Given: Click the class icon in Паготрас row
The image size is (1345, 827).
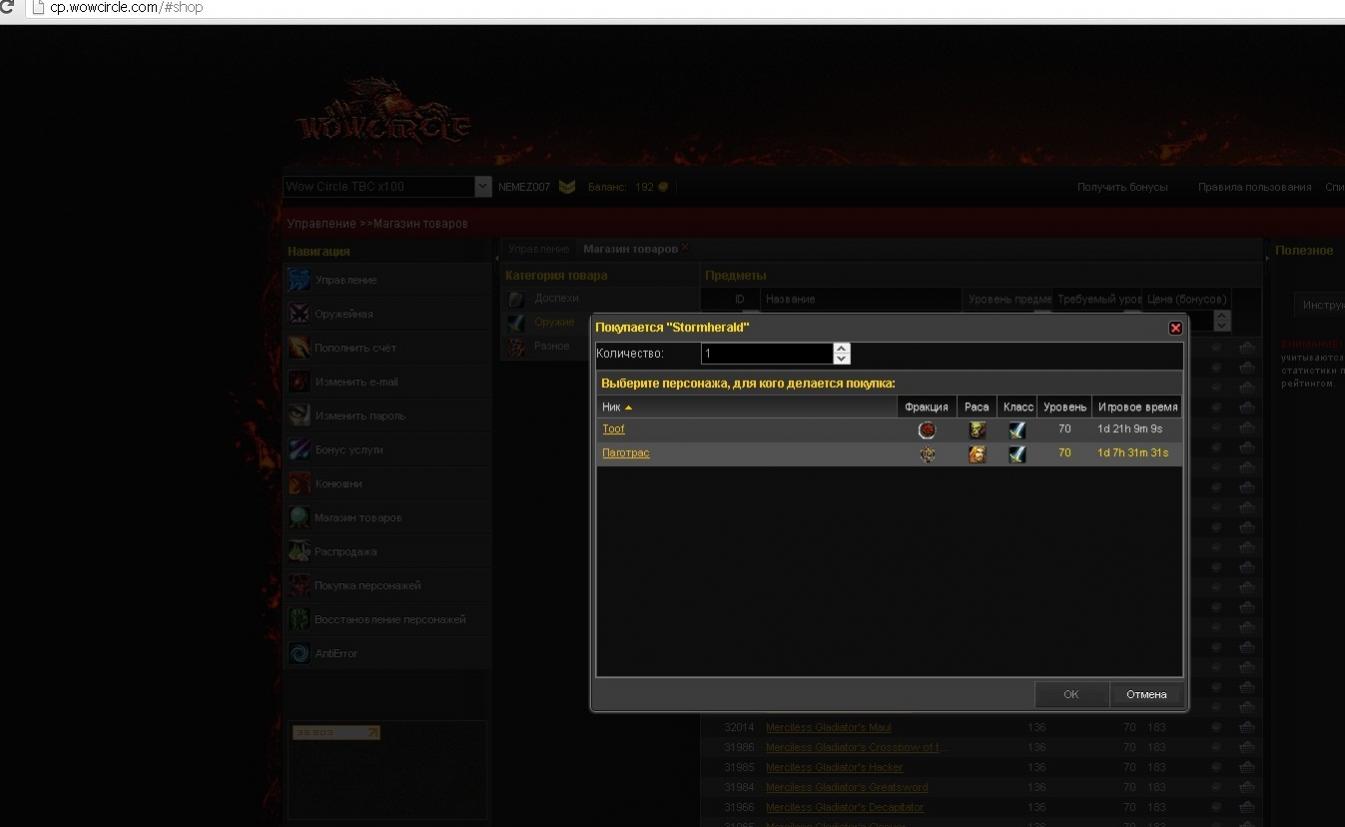Looking at the screenshot, I should [x=1017, y=454].
